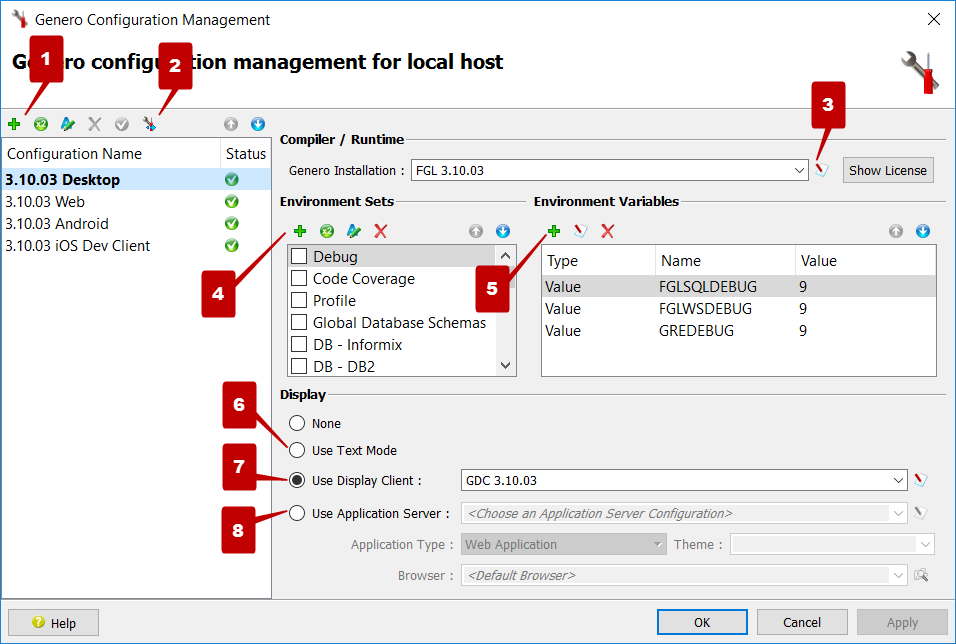Move environment set down
This screenshot has height=644, width=956.
click(503, 231)
